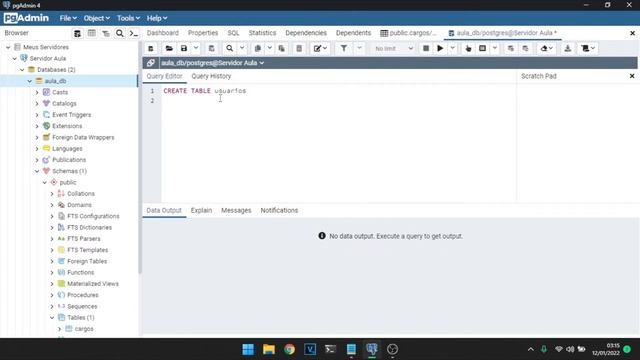Click the Save Data Changes icon
The height and width of the screenshot is (360, 640).
211,49
